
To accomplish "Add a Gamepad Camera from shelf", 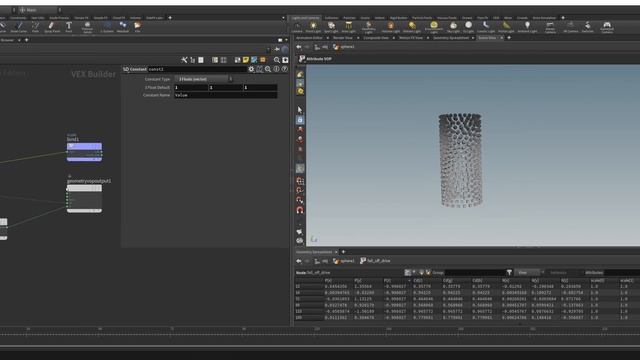I will pyautogui.click(x=607, y=27).
